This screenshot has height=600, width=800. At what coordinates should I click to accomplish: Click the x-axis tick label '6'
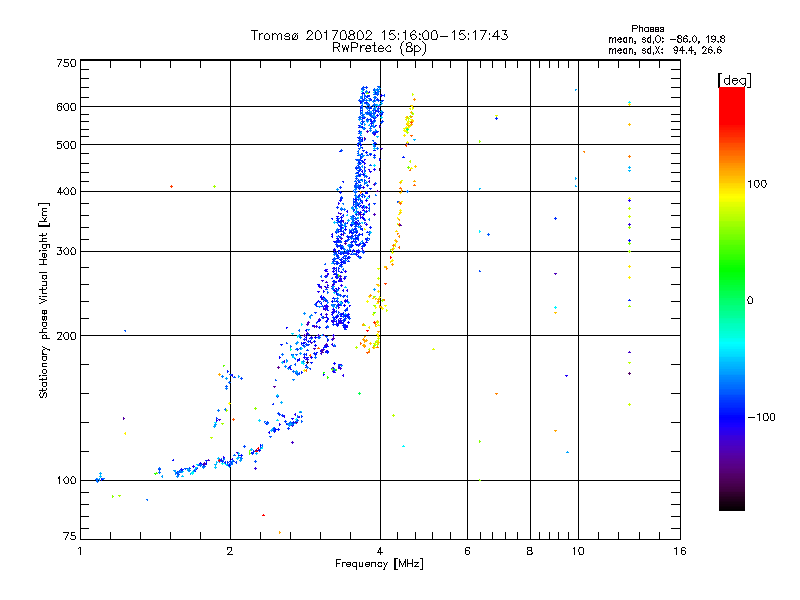(x=467, y=551)
